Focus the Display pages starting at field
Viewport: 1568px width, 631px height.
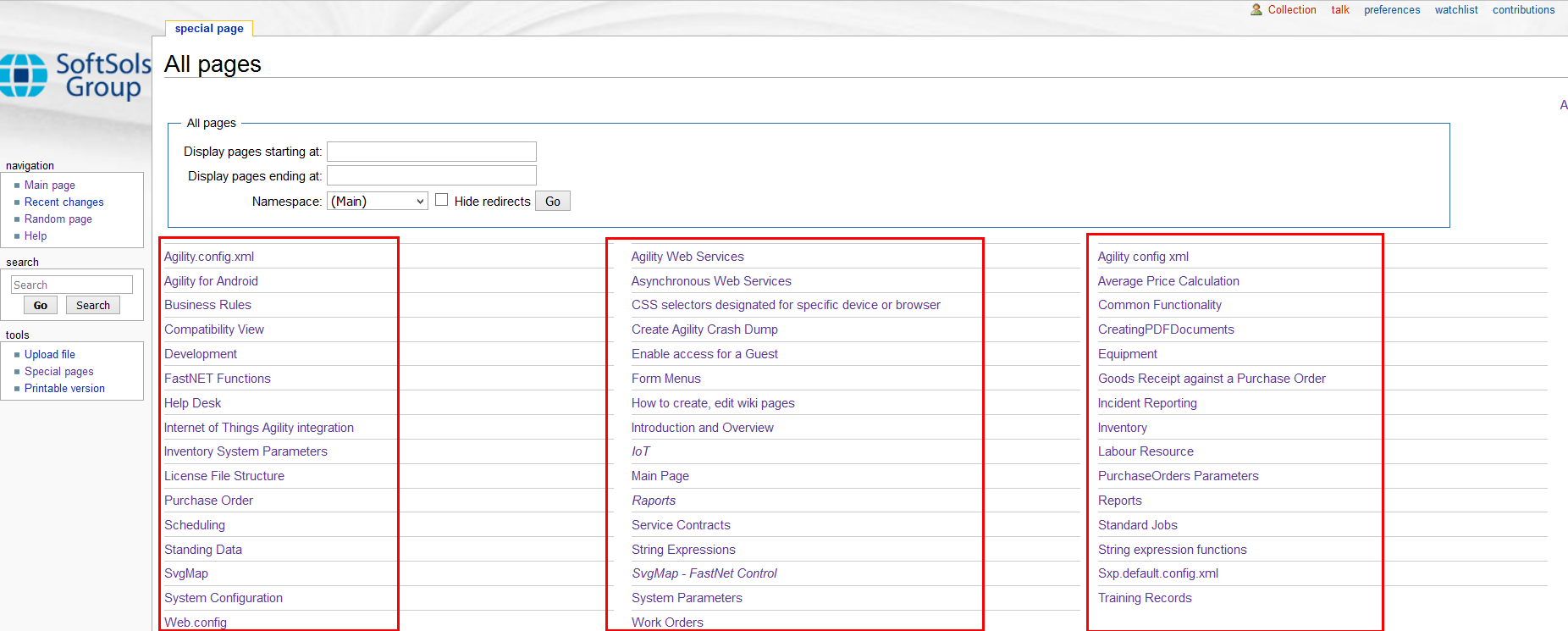coord(431,152)
